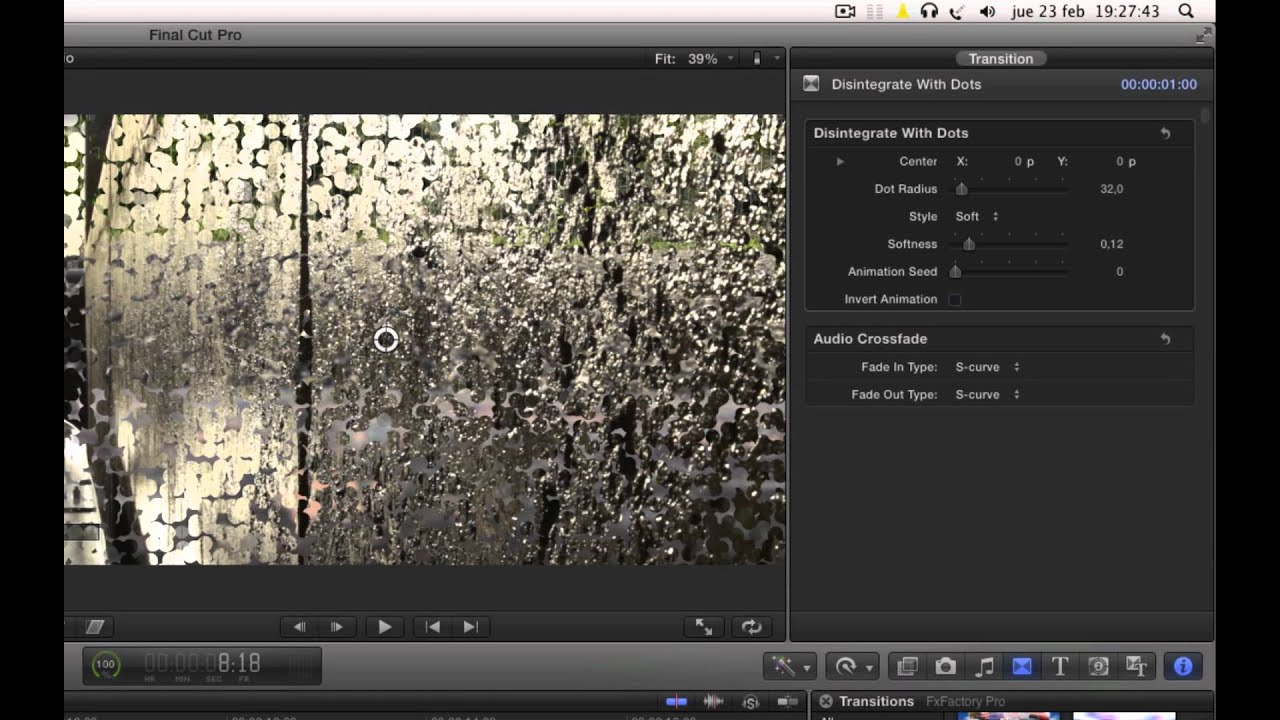Viewport: 1280px width, 720px height.
Task: Open the Generators browser
Action: point(1098,666)
